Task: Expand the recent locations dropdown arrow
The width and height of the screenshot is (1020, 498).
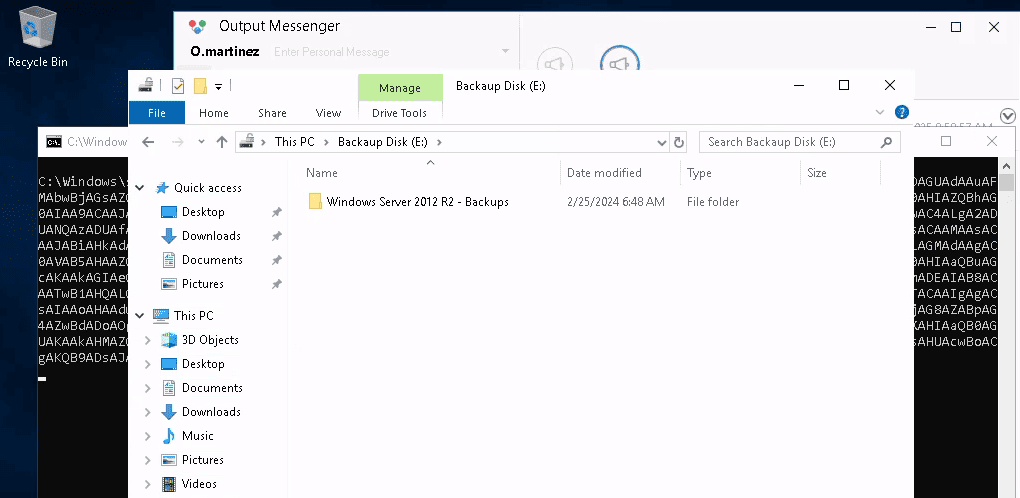Action: click(x=200, y=142)
